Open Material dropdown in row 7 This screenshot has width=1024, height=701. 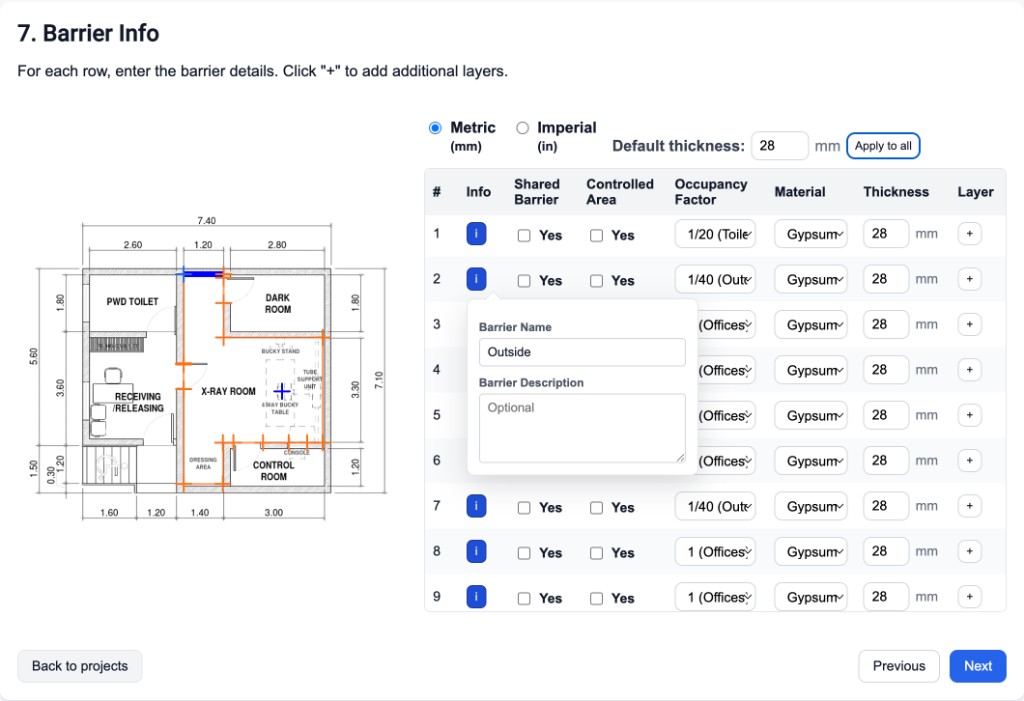[811, 506]
